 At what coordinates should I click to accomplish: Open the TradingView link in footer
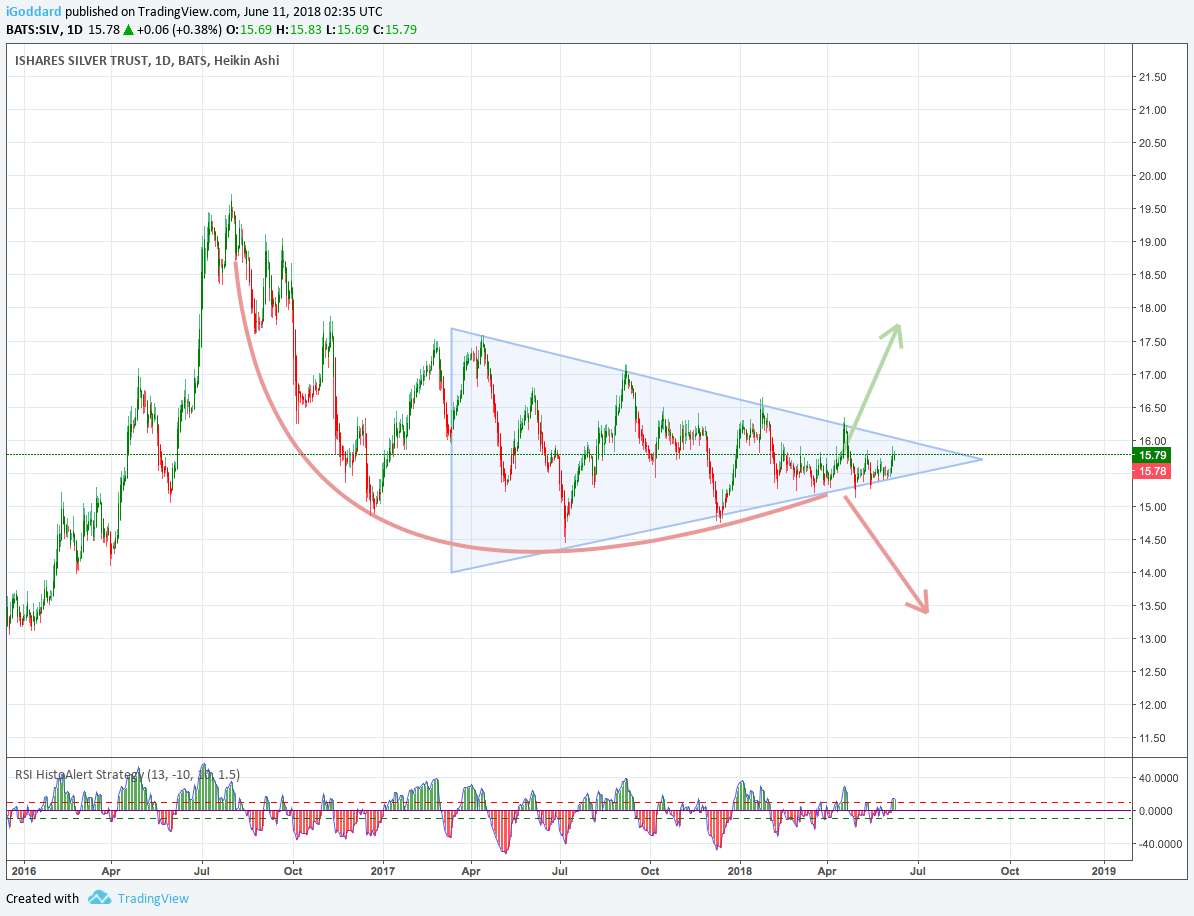click(152, 898)
